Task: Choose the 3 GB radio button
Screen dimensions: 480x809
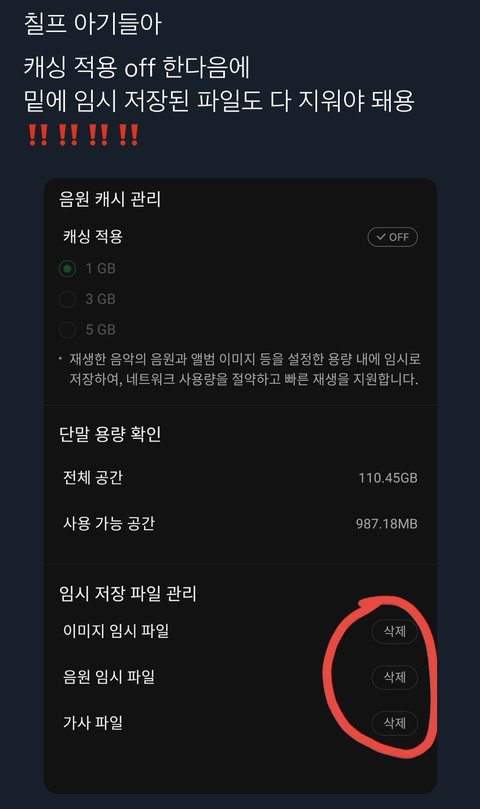Action: 67,299
